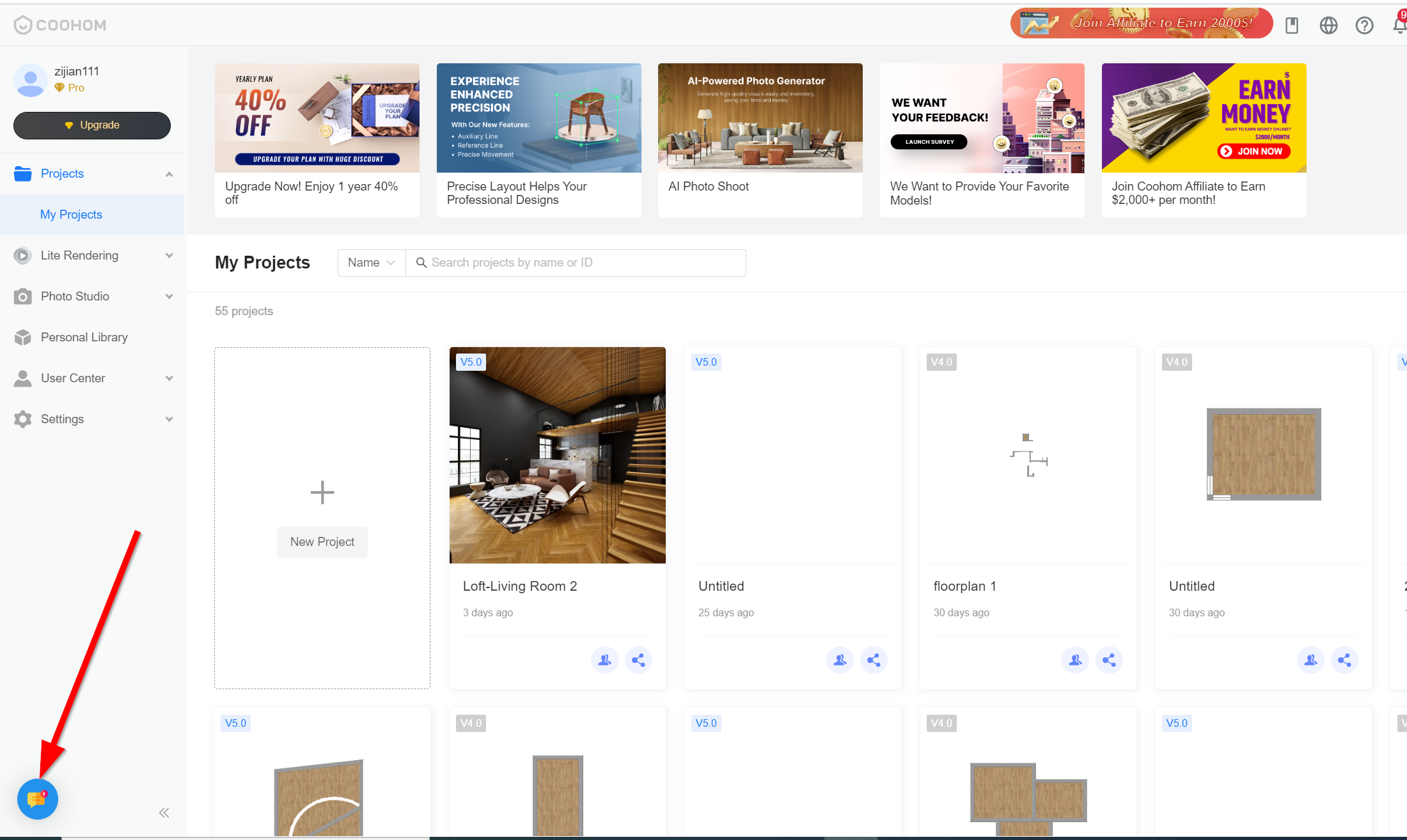Click the Join Affiliate banner link
This screenshot has width=1407, height=840.
1142,23
